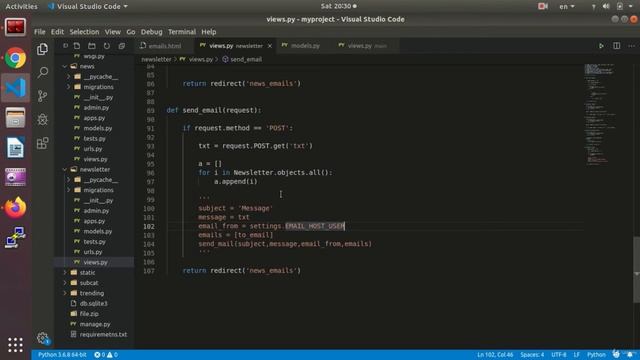Open the en language dropdown
Screen dimensions: 640x360
tap(567, 7)
